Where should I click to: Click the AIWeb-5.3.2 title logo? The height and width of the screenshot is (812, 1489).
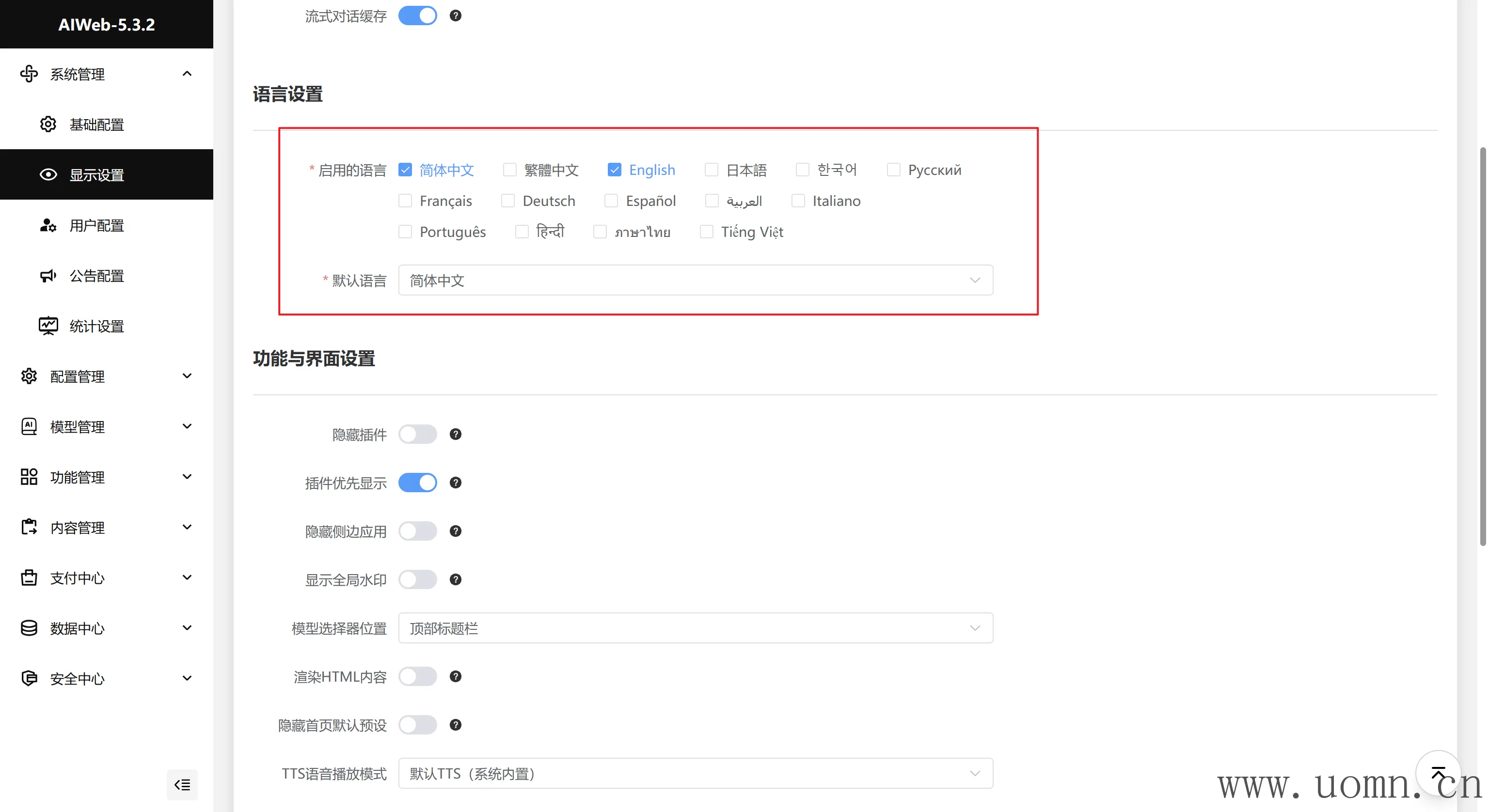coord(106,24)
